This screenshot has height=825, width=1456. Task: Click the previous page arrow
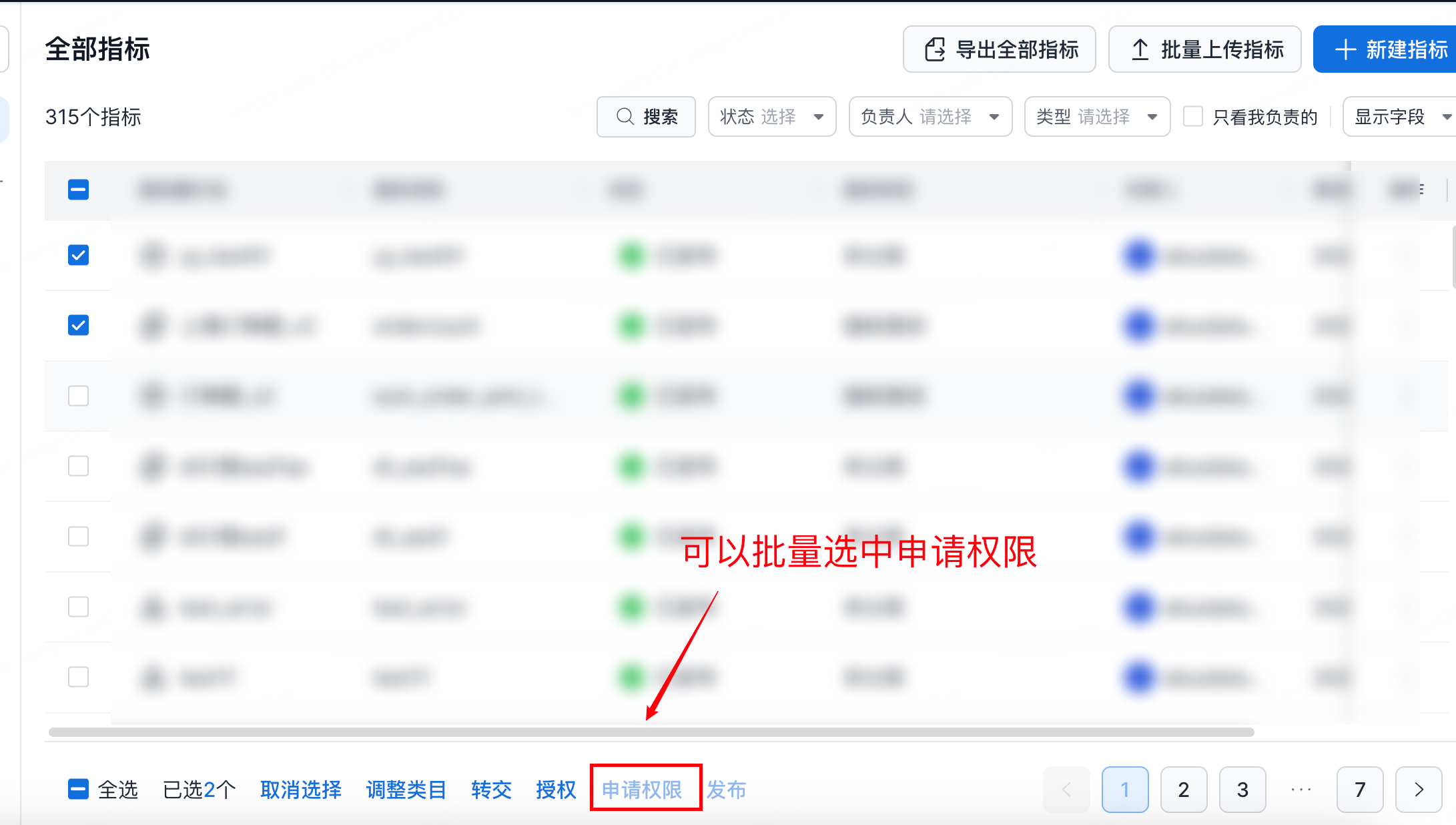(x=1066, y=790)
